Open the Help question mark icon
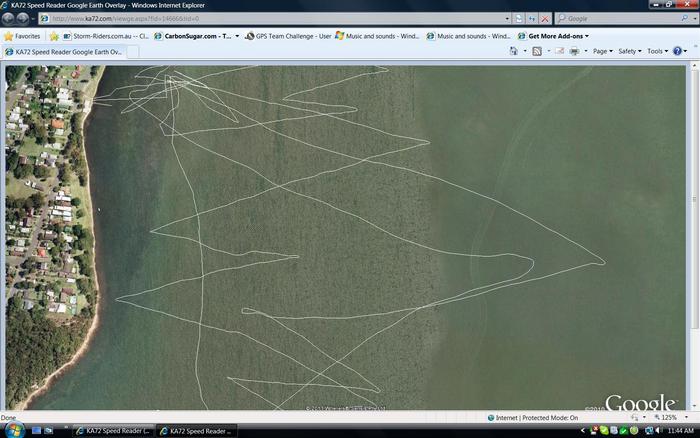This screenshot has width=700, height=438. (x=679, y=51)
